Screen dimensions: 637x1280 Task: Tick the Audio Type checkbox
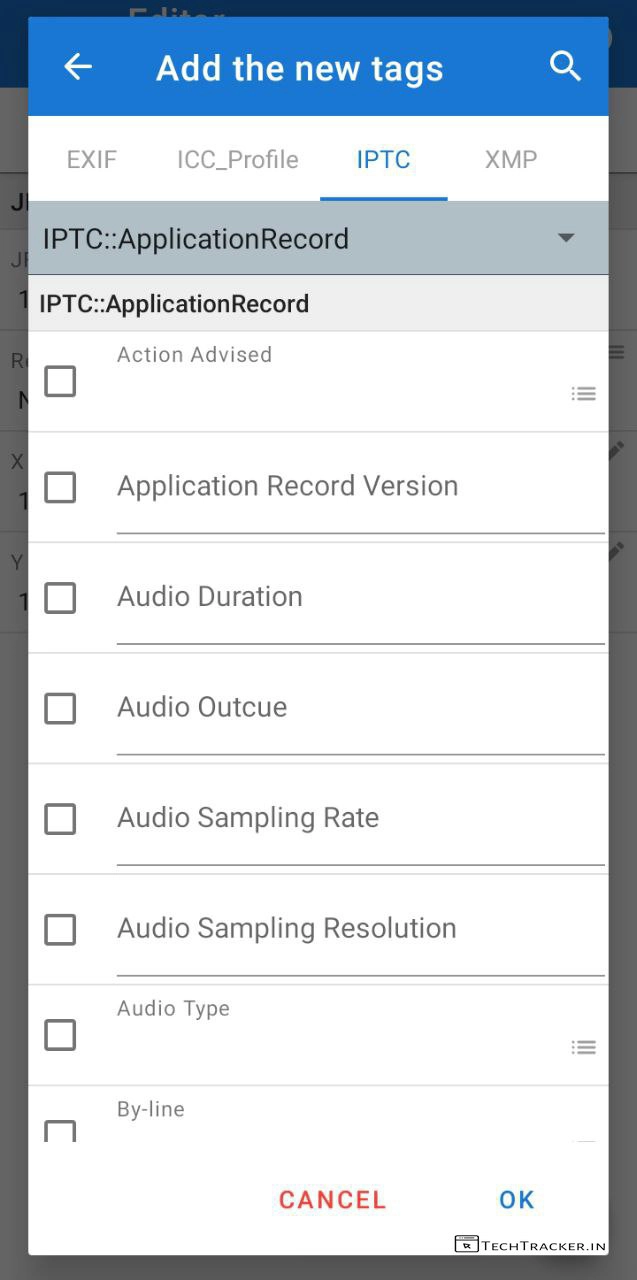click(x=60, y=1035)
